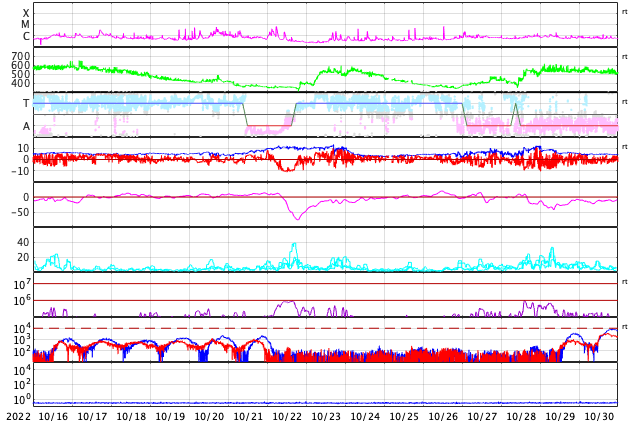Click the 10 axis label of the red-blue panel
This screenshot has width=634, height=424.
point(23,148)
